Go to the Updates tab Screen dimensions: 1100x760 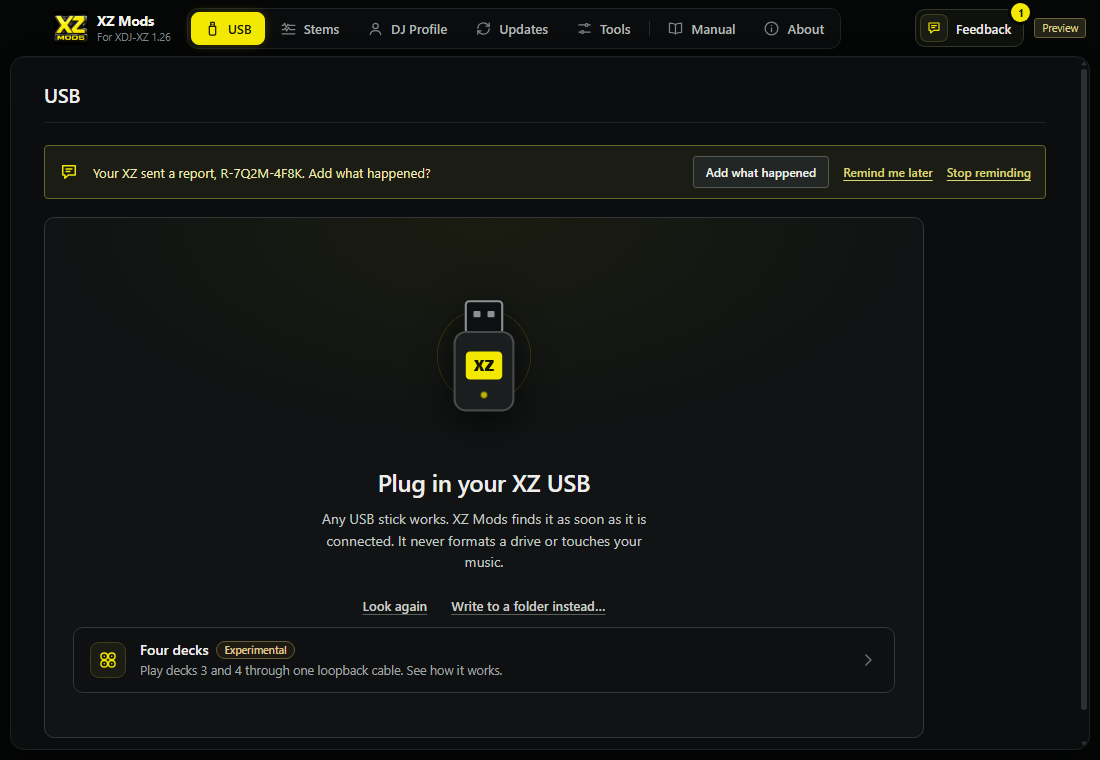tap(512, 29)
